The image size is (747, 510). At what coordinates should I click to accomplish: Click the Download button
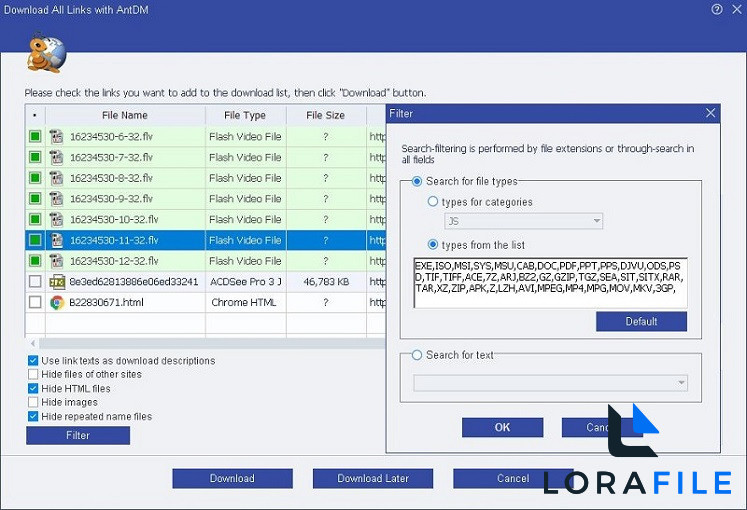point(232,479)
